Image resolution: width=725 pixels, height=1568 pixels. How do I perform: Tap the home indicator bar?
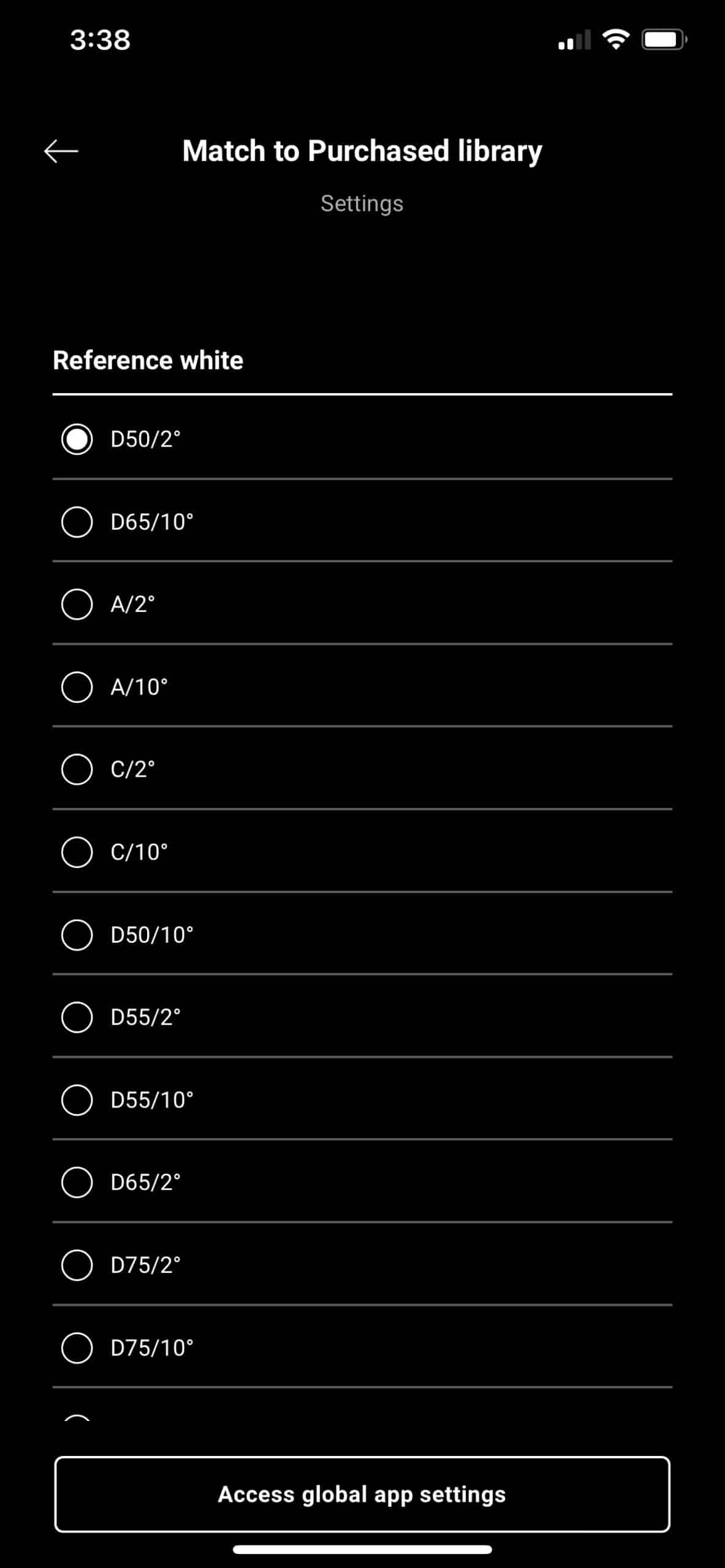point(362,1550)
